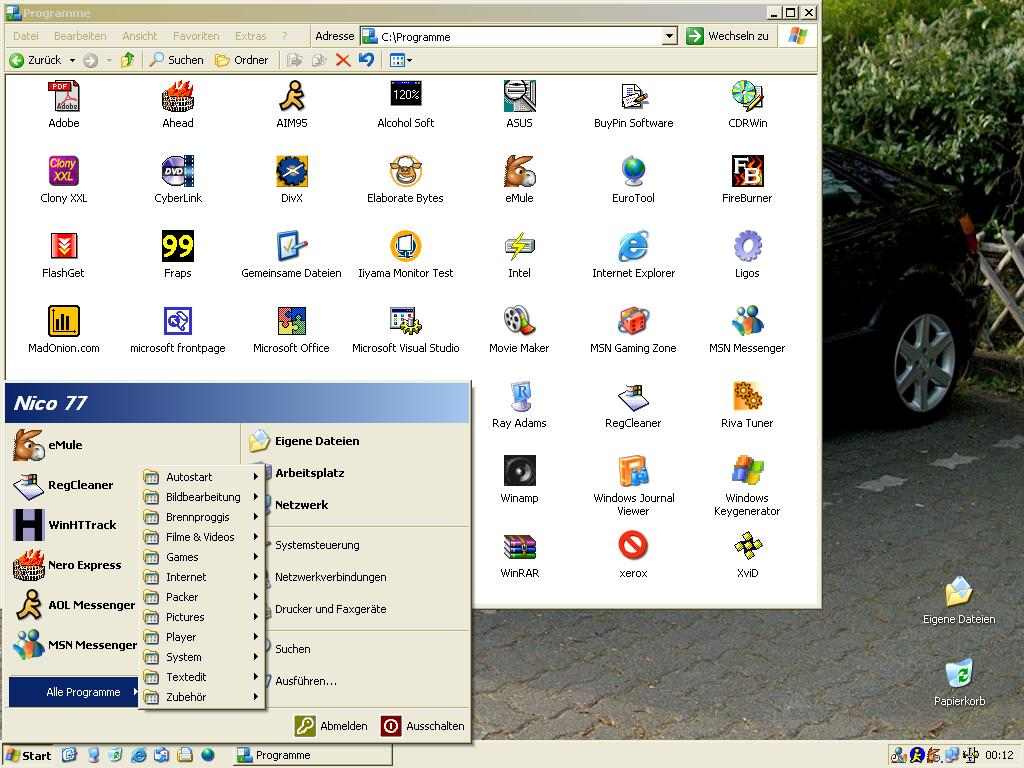Select the Elaborate Bytes icon
Viewport: 1024px width, 768px height.
pos(406,171)
